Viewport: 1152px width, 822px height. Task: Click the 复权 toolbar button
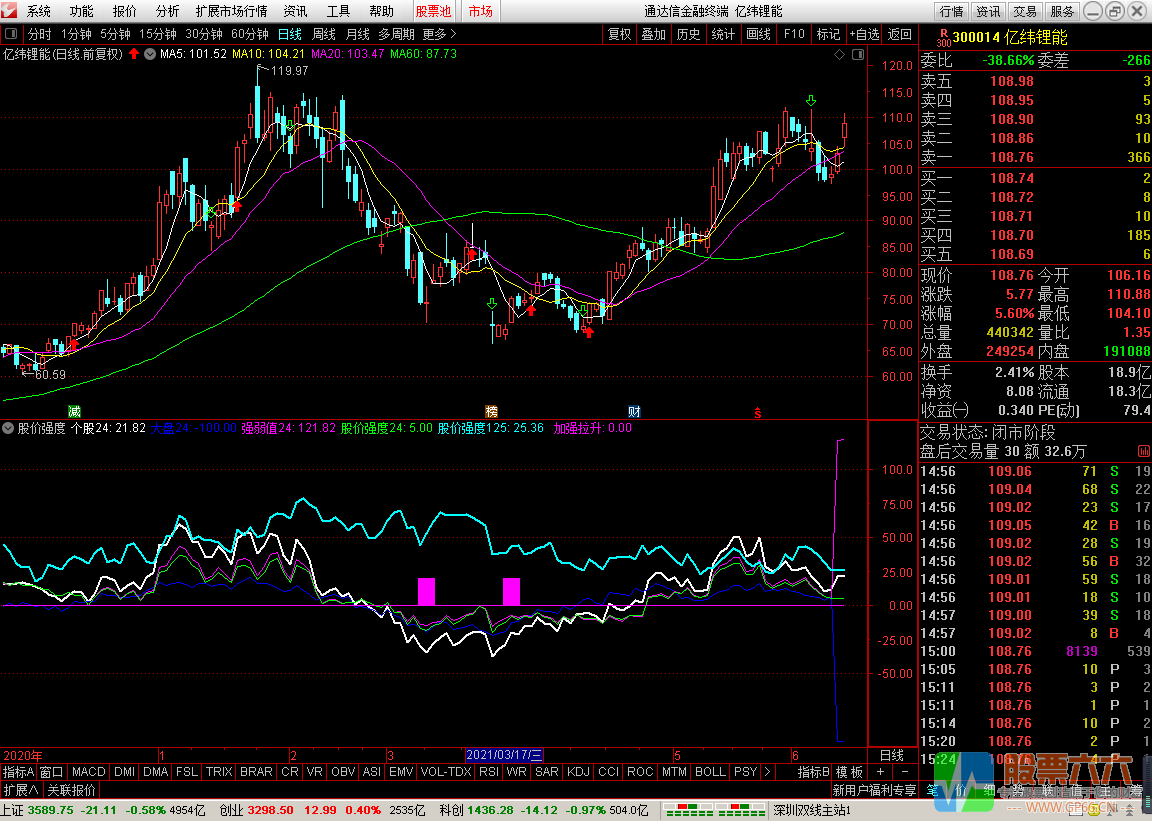tap(619, 34)
